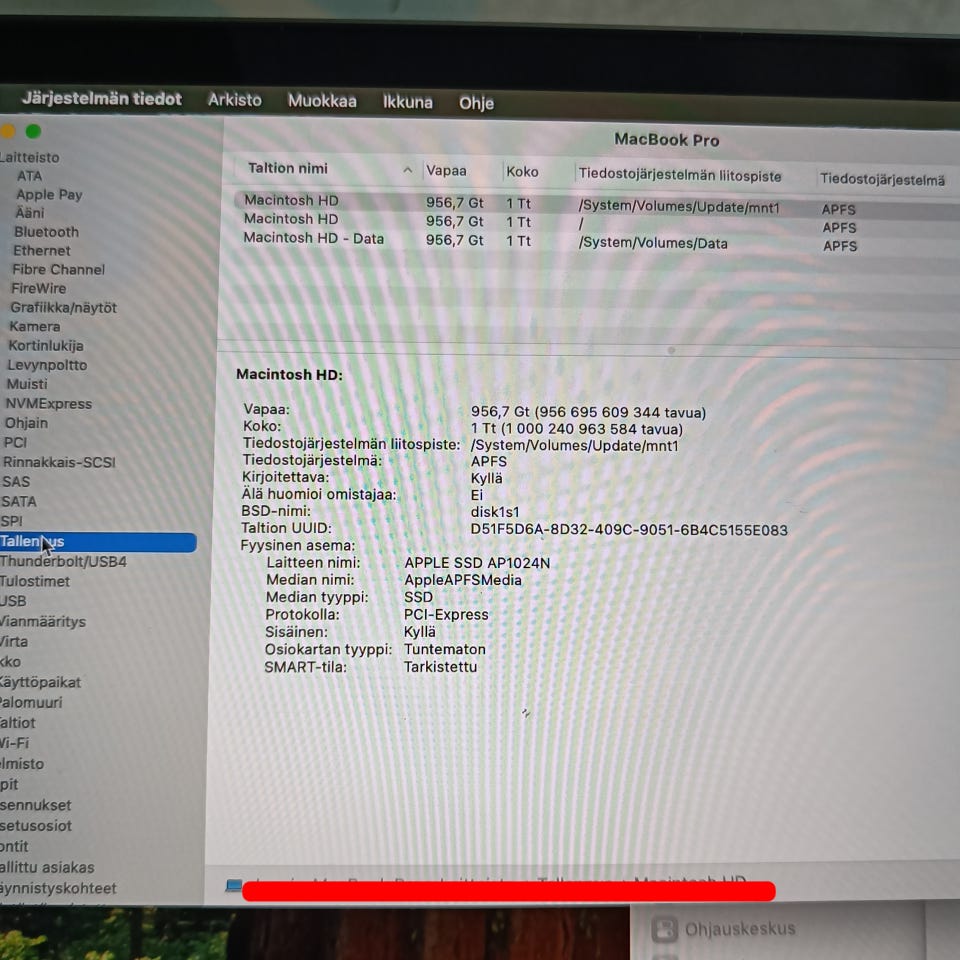Select the Macintosh HD - Data row

pyautogui.click(x=596, y=241)
